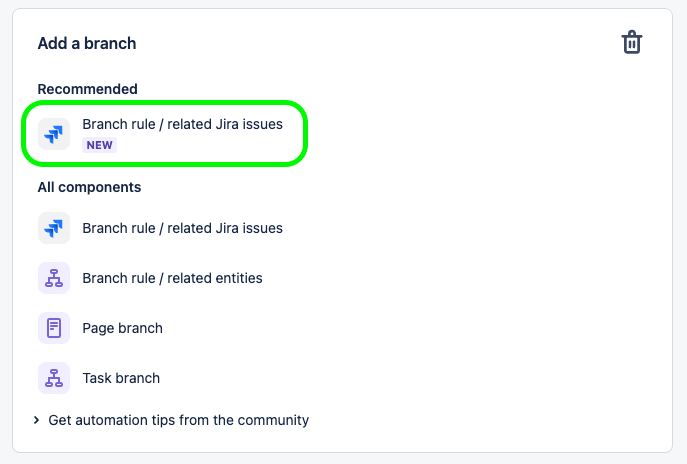
Task: Click the 'All components' section heading
Action: (89, 187)
